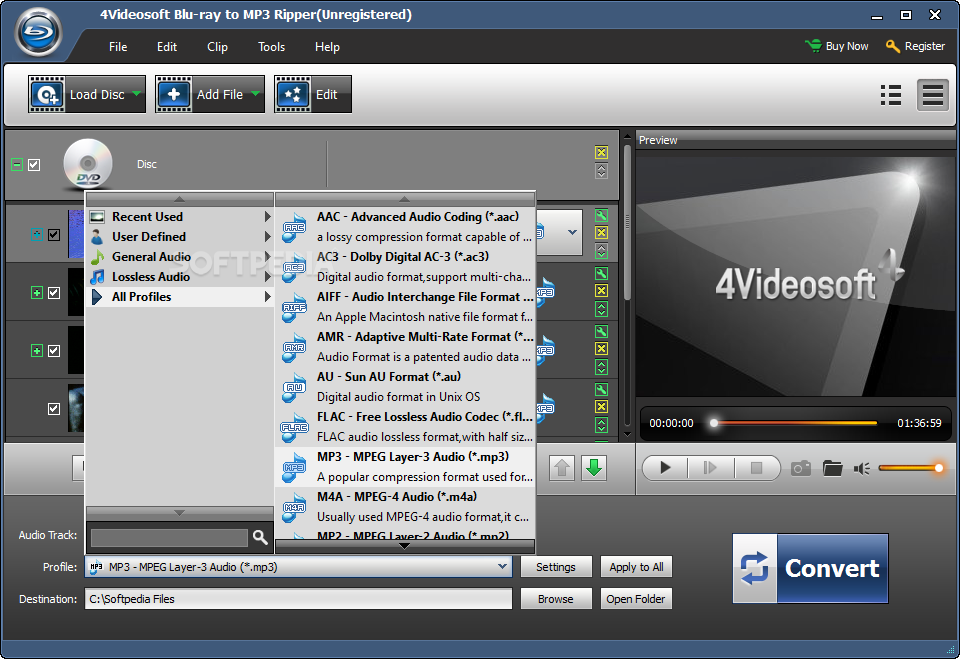This screenshot has width=960, height=659.
Task: Choose M4A - MPEG-4 Audio profile
Action: pos(405,506)
